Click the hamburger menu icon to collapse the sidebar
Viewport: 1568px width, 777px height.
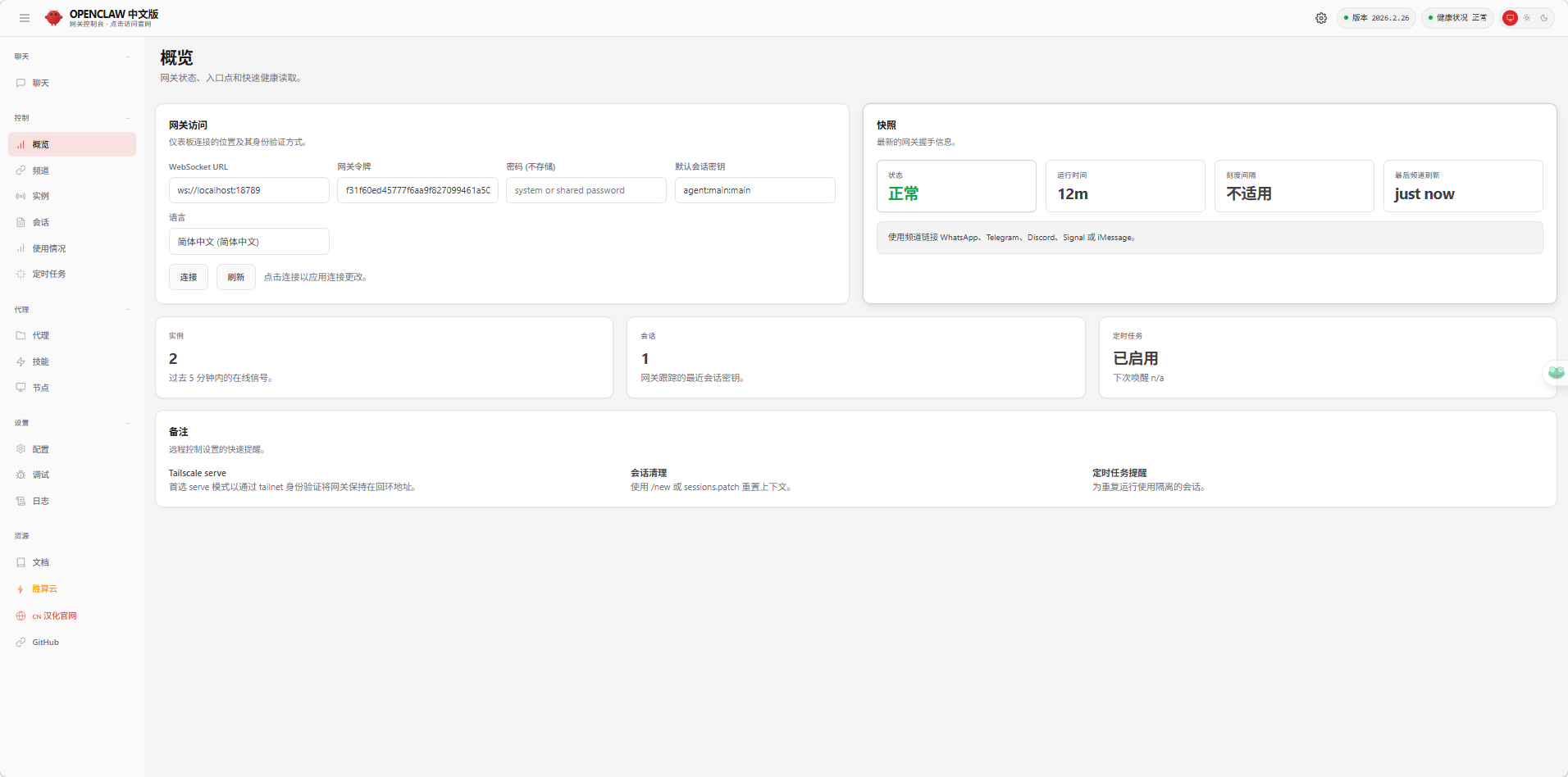click(25, 18)
